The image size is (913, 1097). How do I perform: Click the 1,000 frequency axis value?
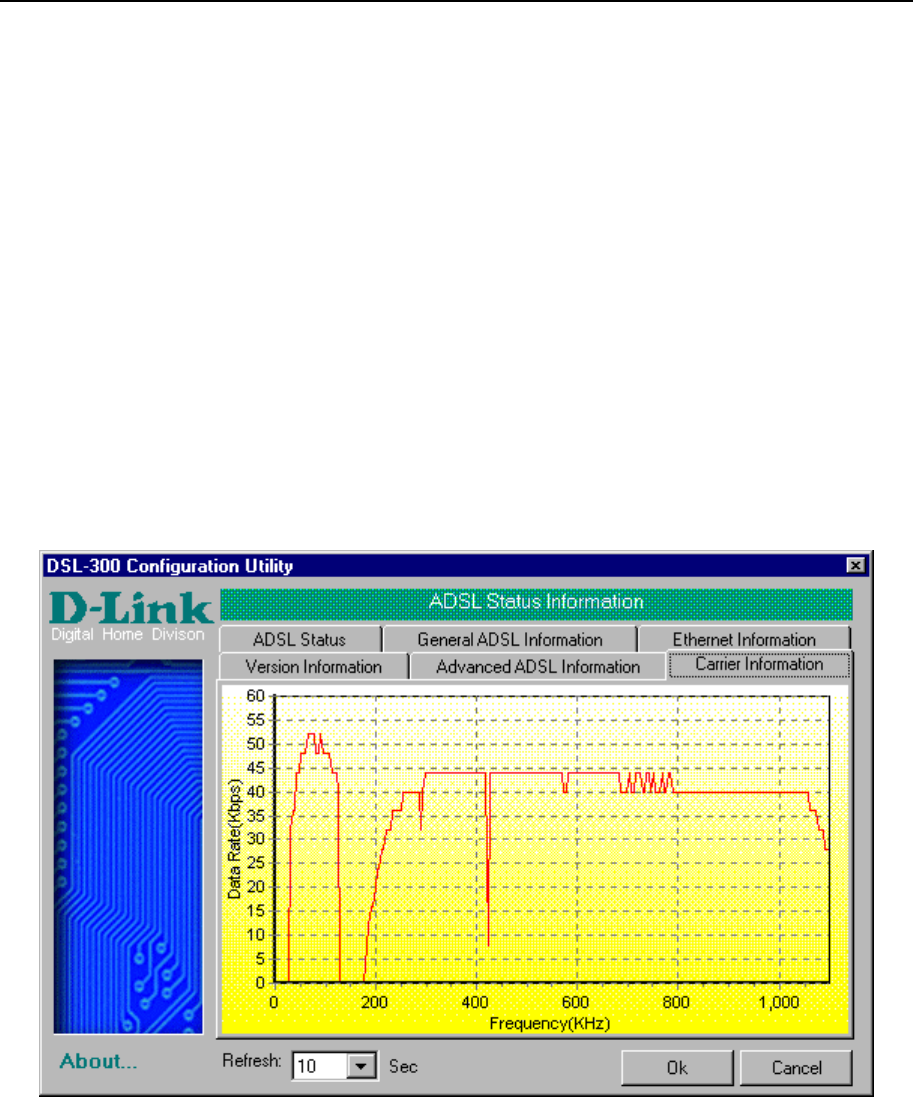click(779, 1003)
